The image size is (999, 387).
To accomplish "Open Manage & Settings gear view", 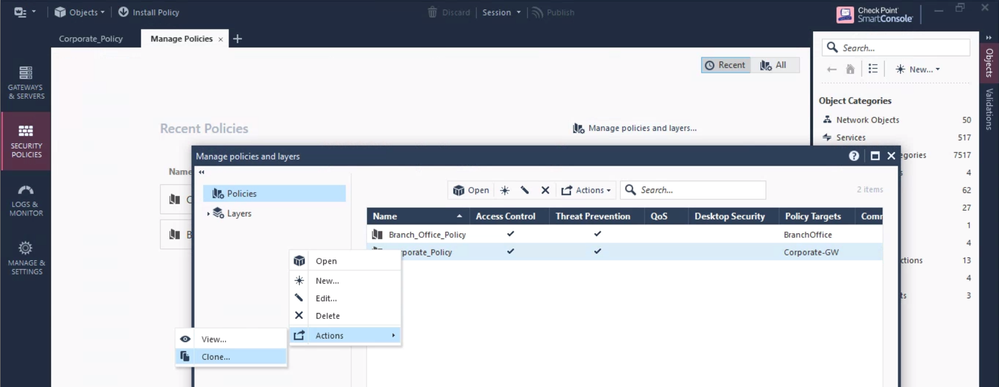I will [25, 258].
